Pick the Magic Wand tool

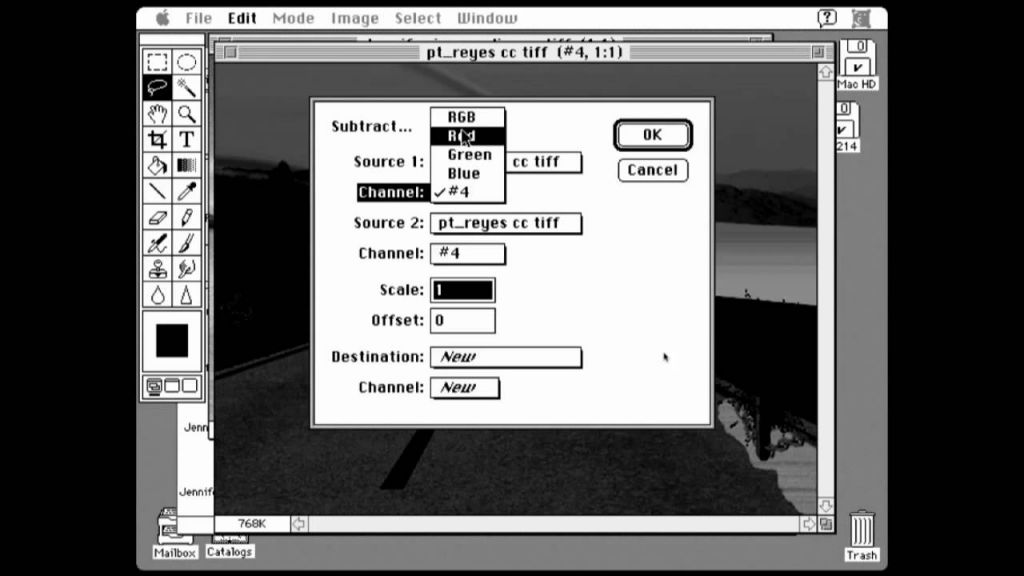(x=186, y=87)
